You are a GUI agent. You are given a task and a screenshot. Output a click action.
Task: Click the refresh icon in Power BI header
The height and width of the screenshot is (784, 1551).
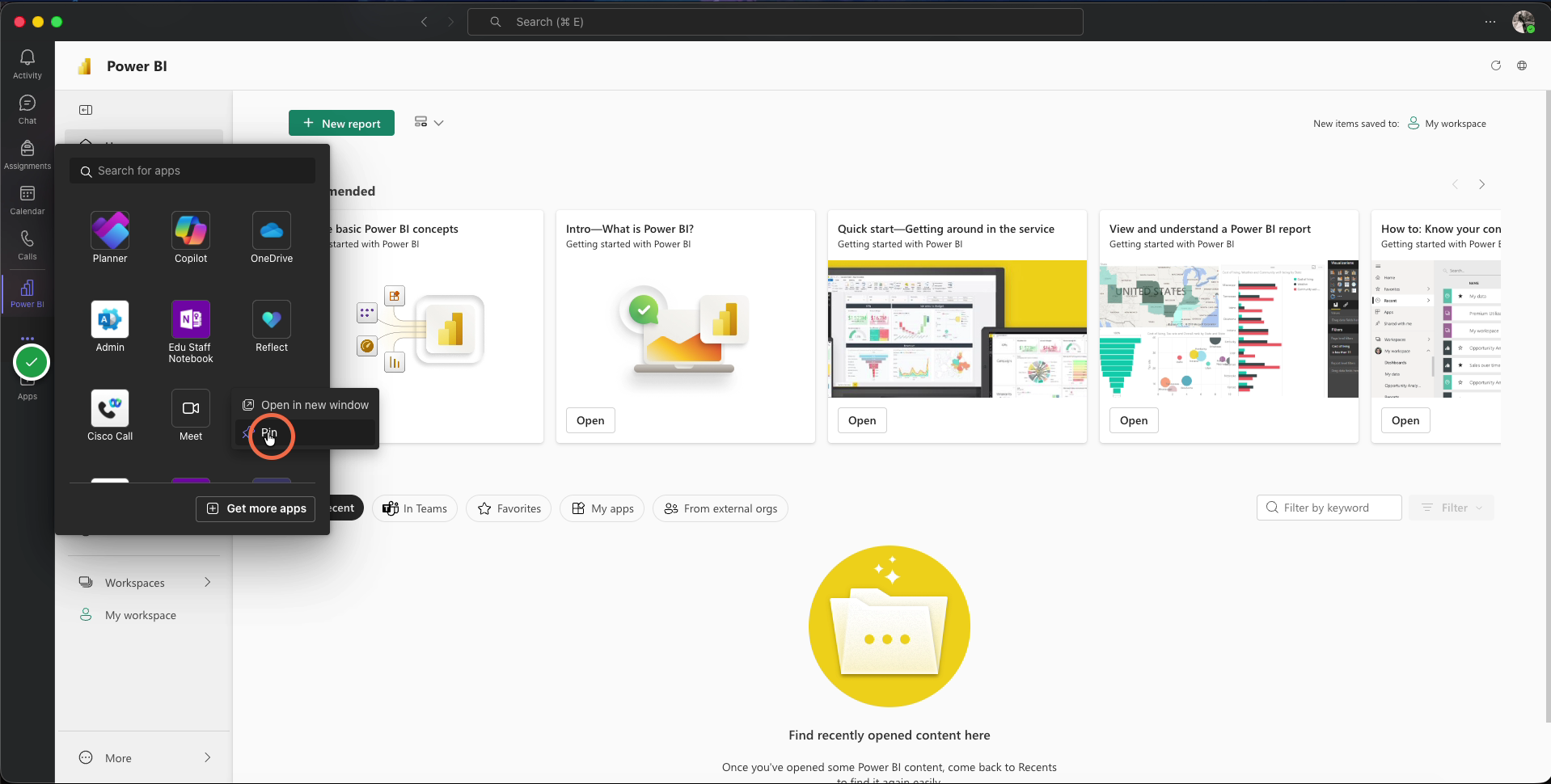pyautogui.click(x=1495, y=65)
